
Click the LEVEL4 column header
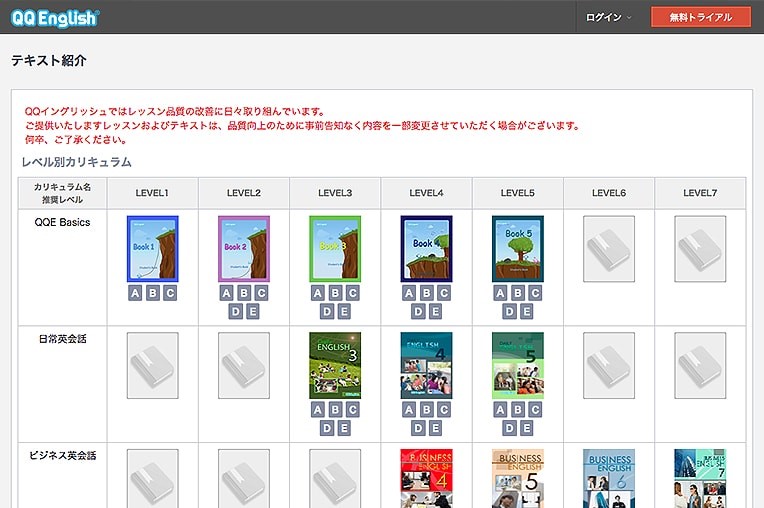426,193
